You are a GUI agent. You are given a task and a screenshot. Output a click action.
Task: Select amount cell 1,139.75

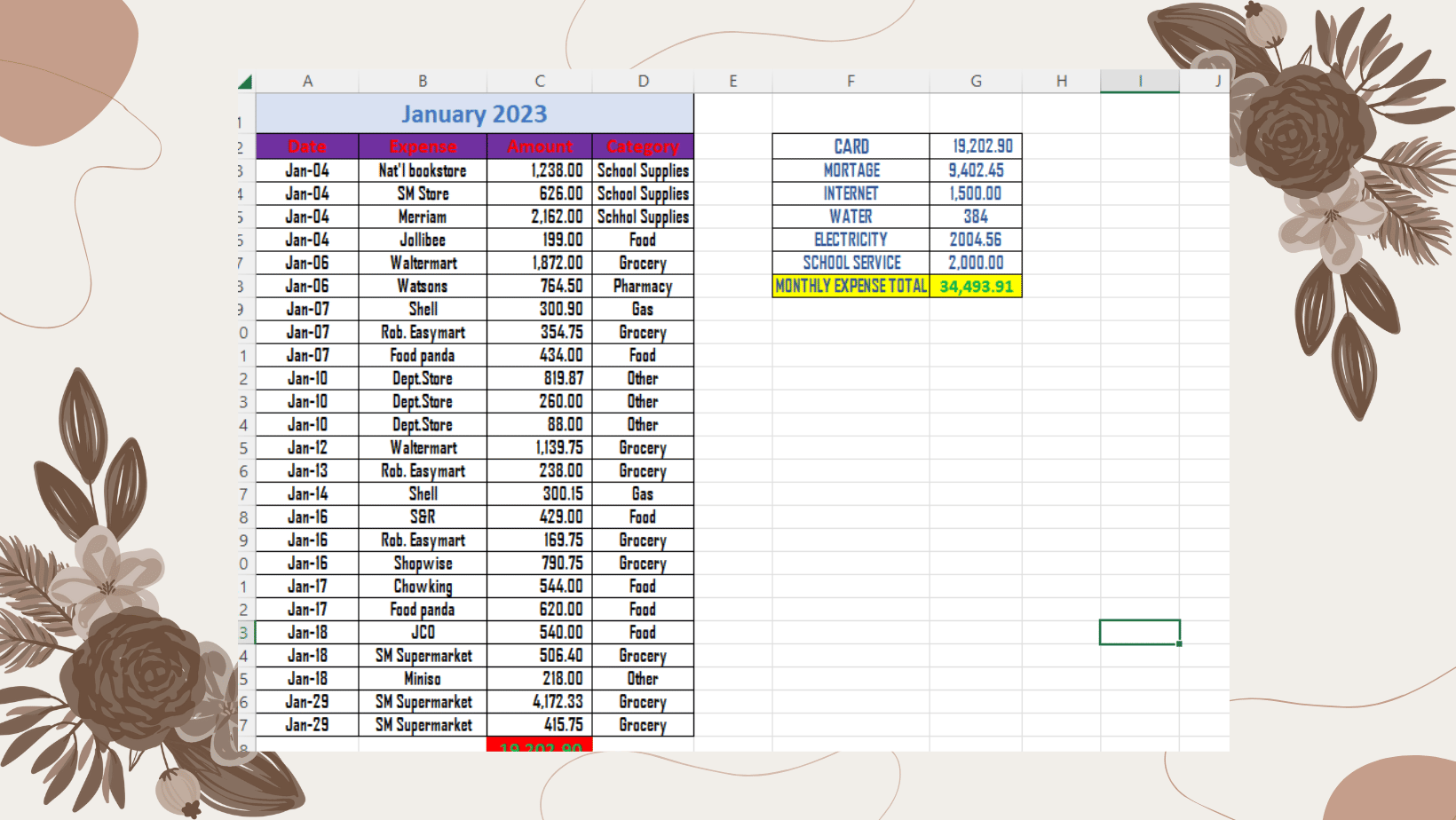click(x=540, y=447)
